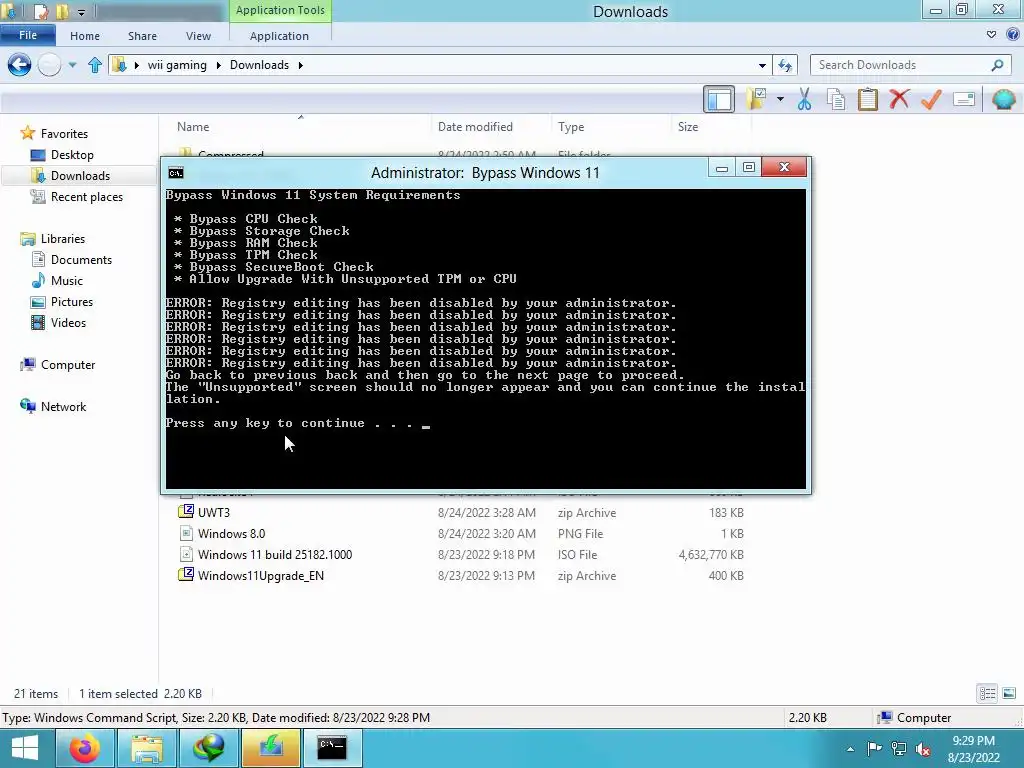The height and width of the screenshot is (768, 1024).
Task: Click File Explorer taskbar icon
Action: [x=146, y=748]
